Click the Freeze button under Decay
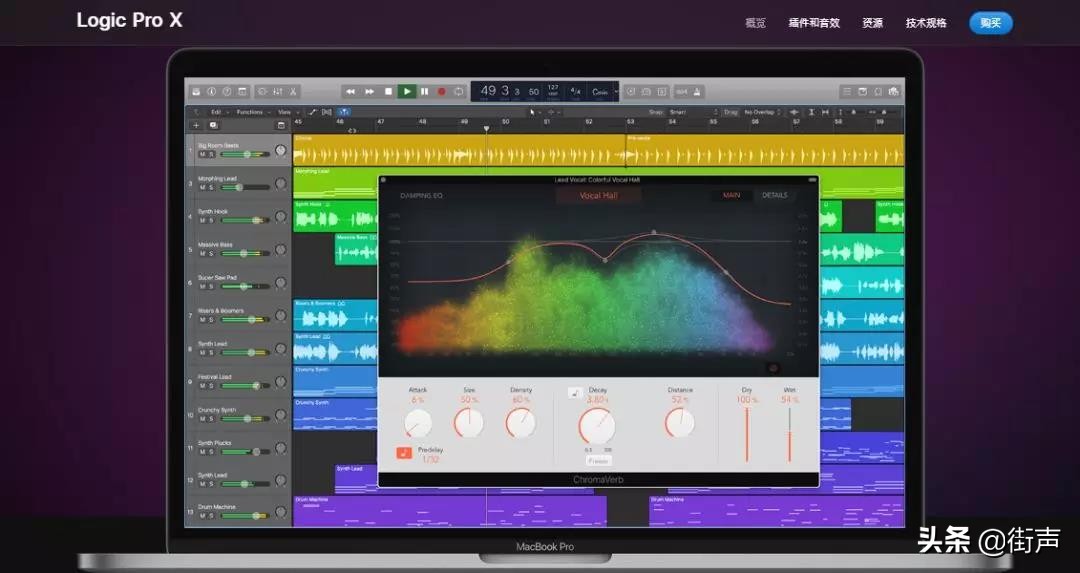The image size is (1080, 573). 599,460
